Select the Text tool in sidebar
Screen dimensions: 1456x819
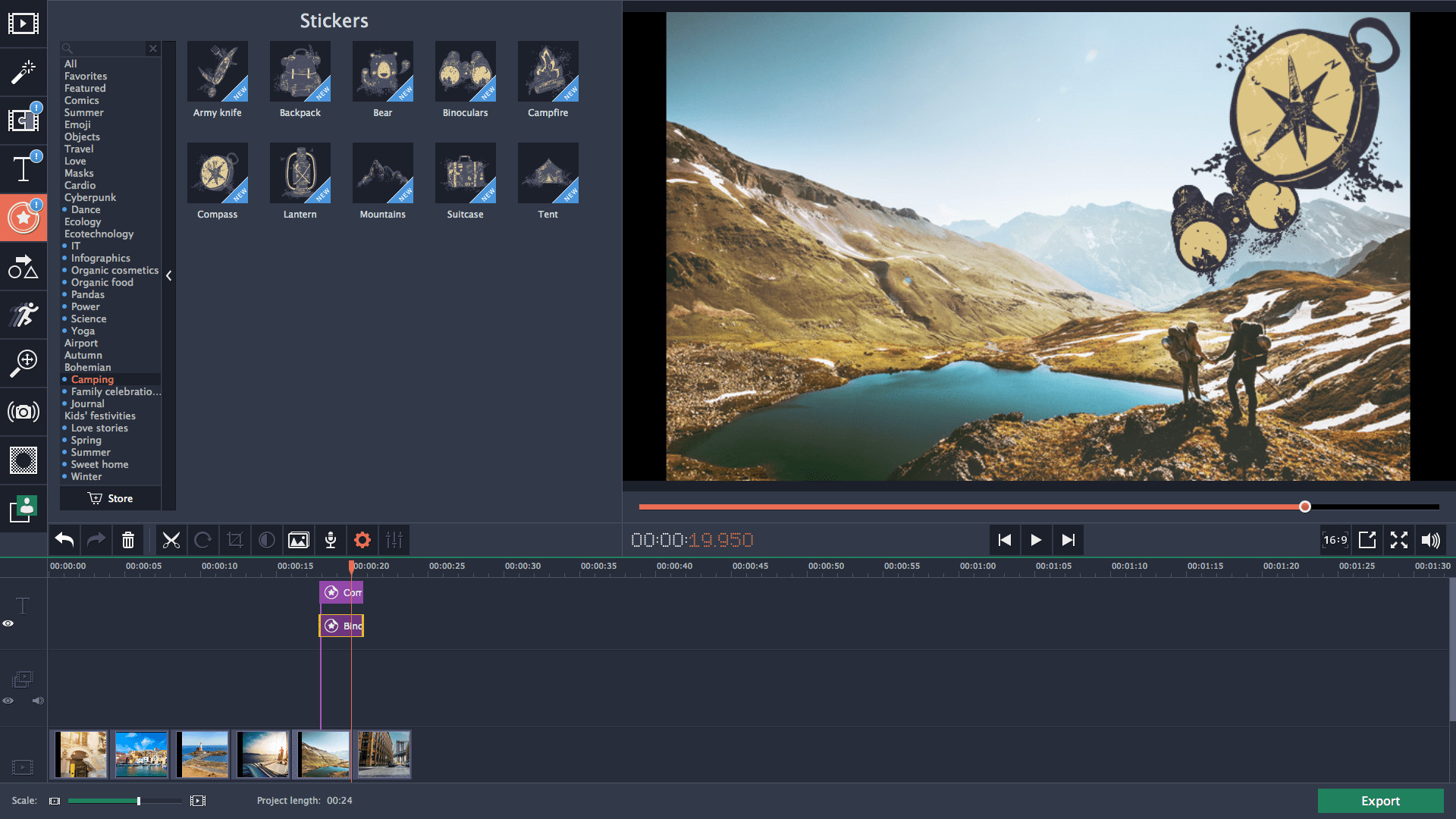(22, 168)
